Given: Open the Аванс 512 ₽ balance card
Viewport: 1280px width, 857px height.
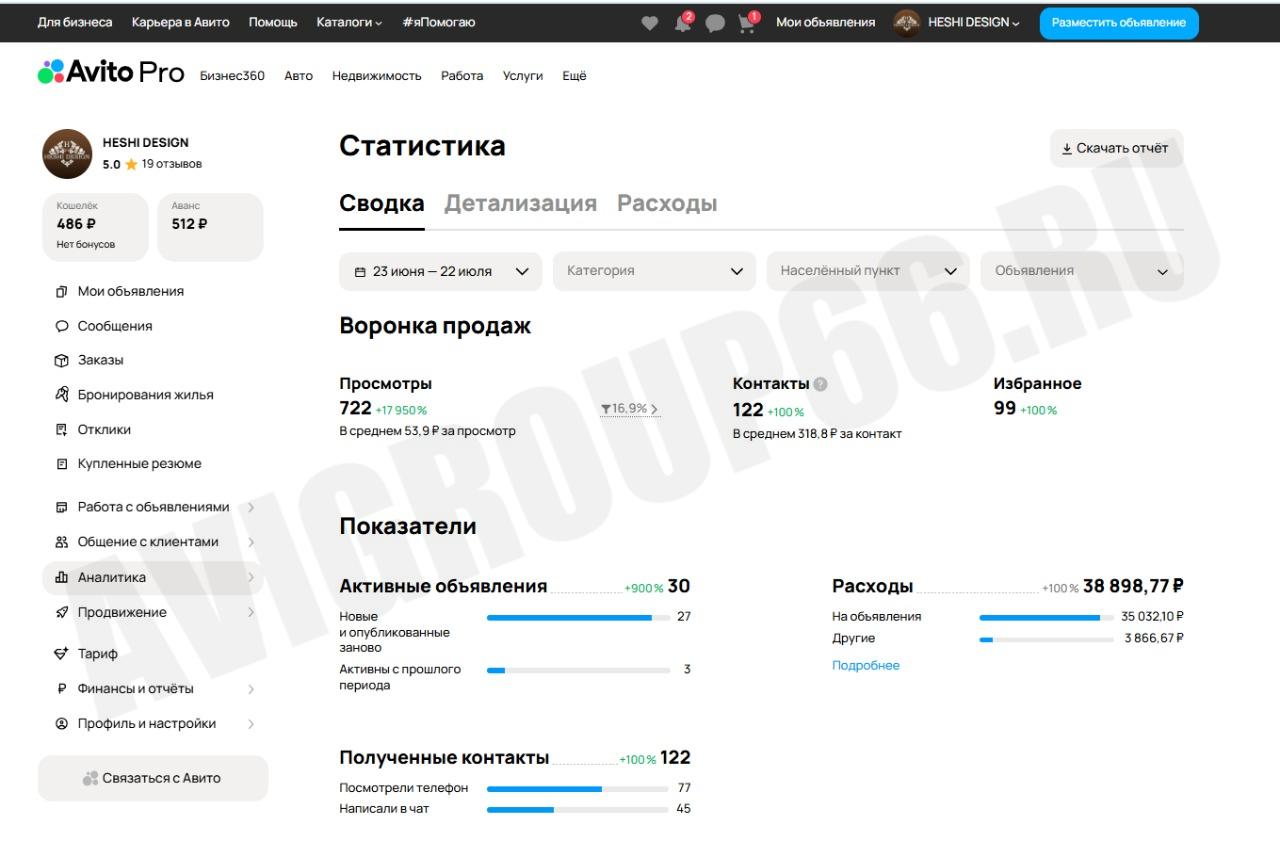Looking at the screenshot, I should point(211,227).
